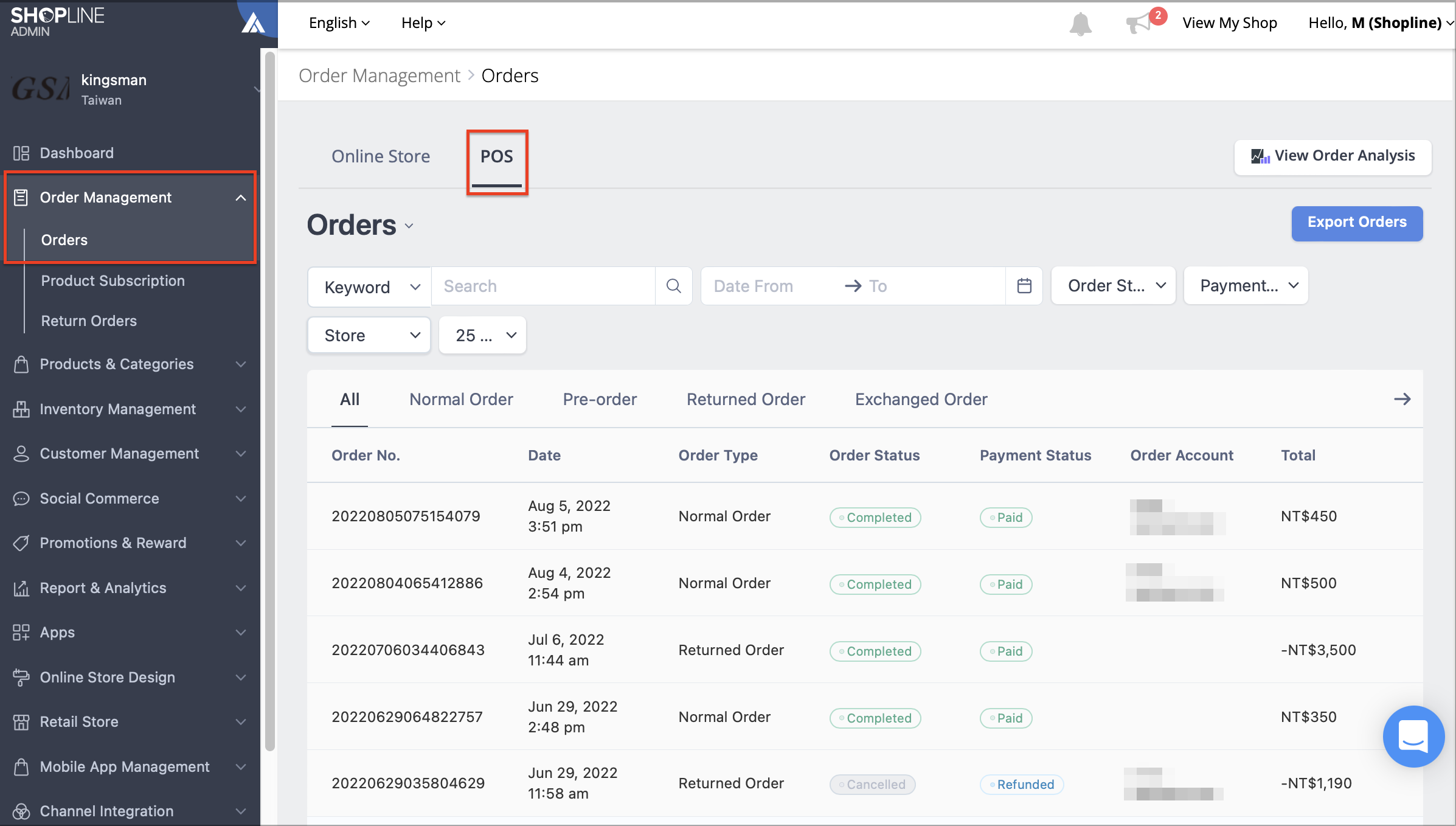This screenshot has width=1456, height=826.
Task: Click the Channel Integration icon
Action: pyautogui.click(x=21, y=811)
